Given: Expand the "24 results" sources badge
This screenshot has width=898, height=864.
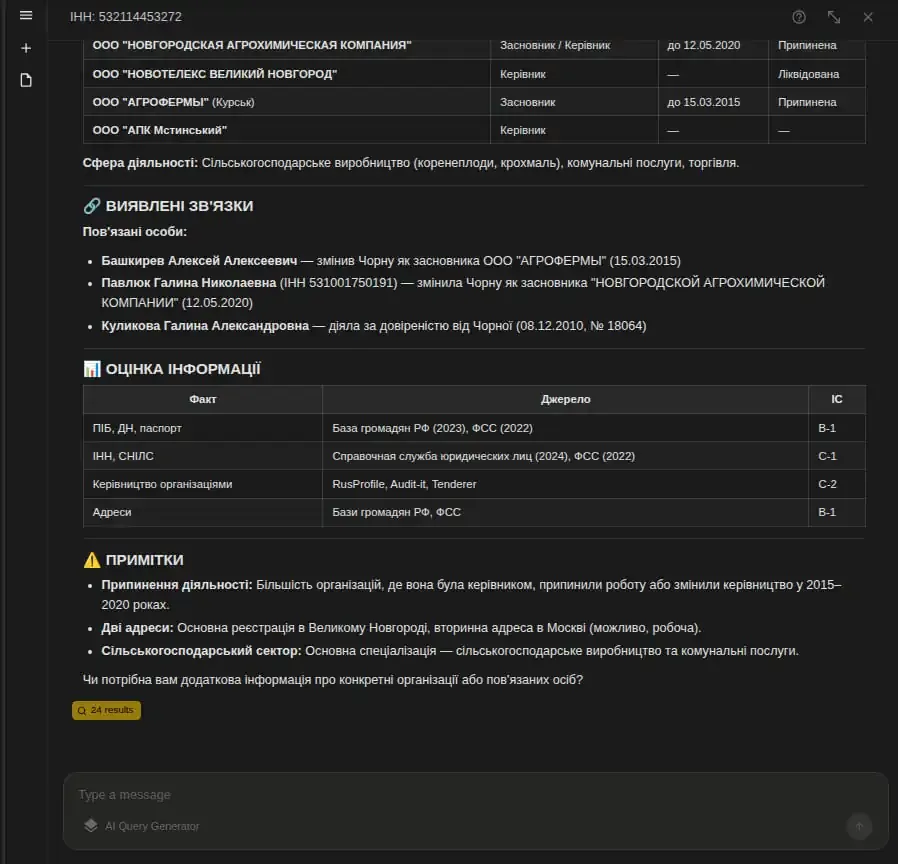Looking at the screenshot, I should [x=107, y=710].
